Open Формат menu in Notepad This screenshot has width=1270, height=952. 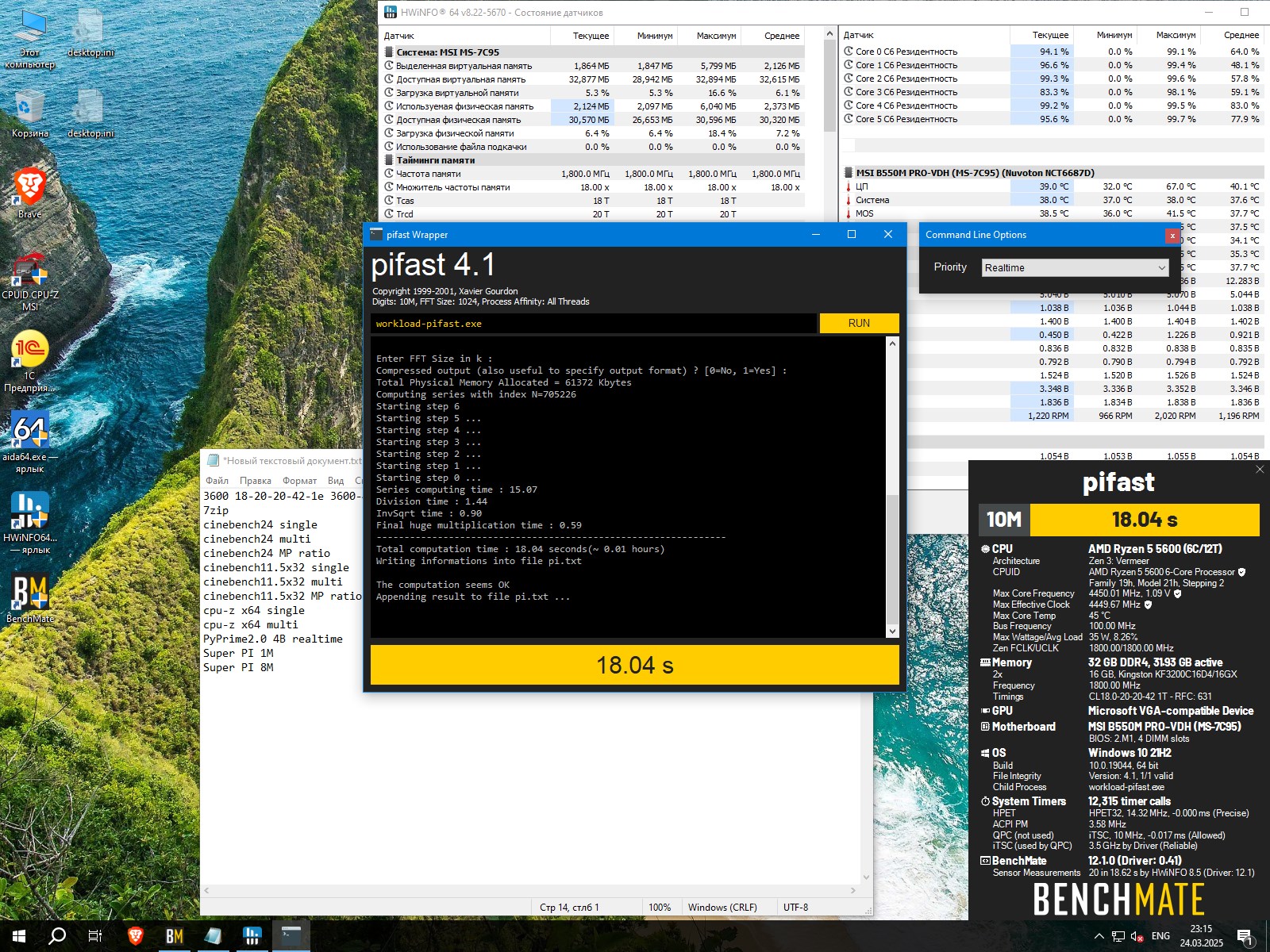[x=300, y=481]
